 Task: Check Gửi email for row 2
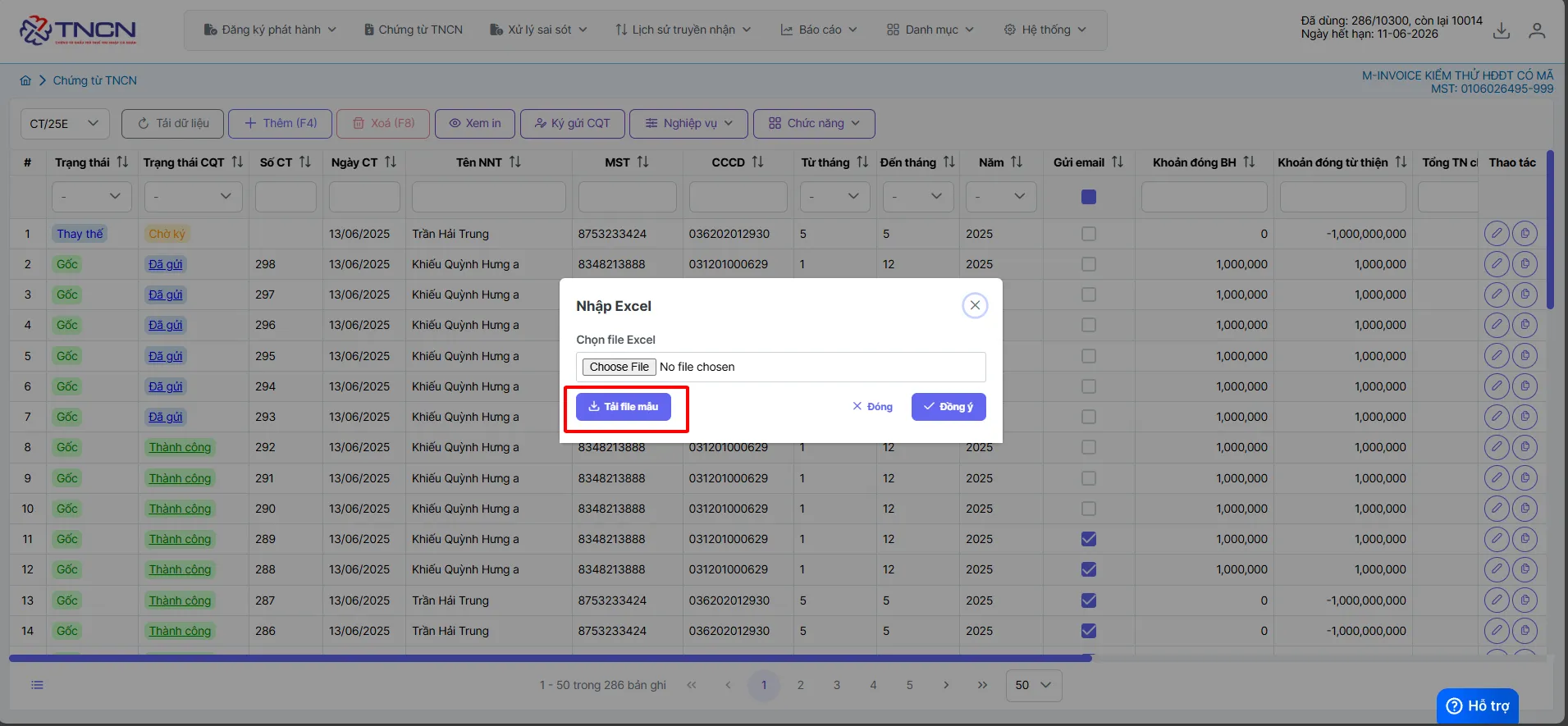[1089, 264]
